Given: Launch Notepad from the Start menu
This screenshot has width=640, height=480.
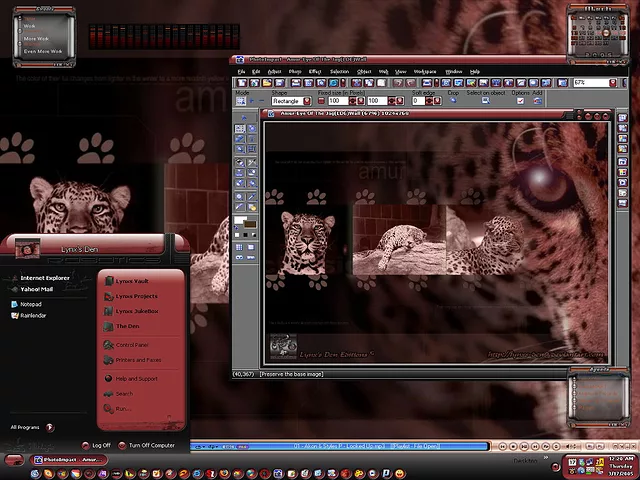Looking at the screenshot, I should pos(30,303).
